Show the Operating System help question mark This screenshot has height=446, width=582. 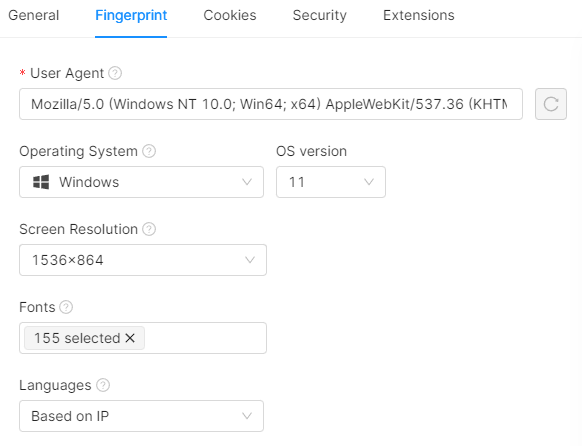[x=149, y=151]
